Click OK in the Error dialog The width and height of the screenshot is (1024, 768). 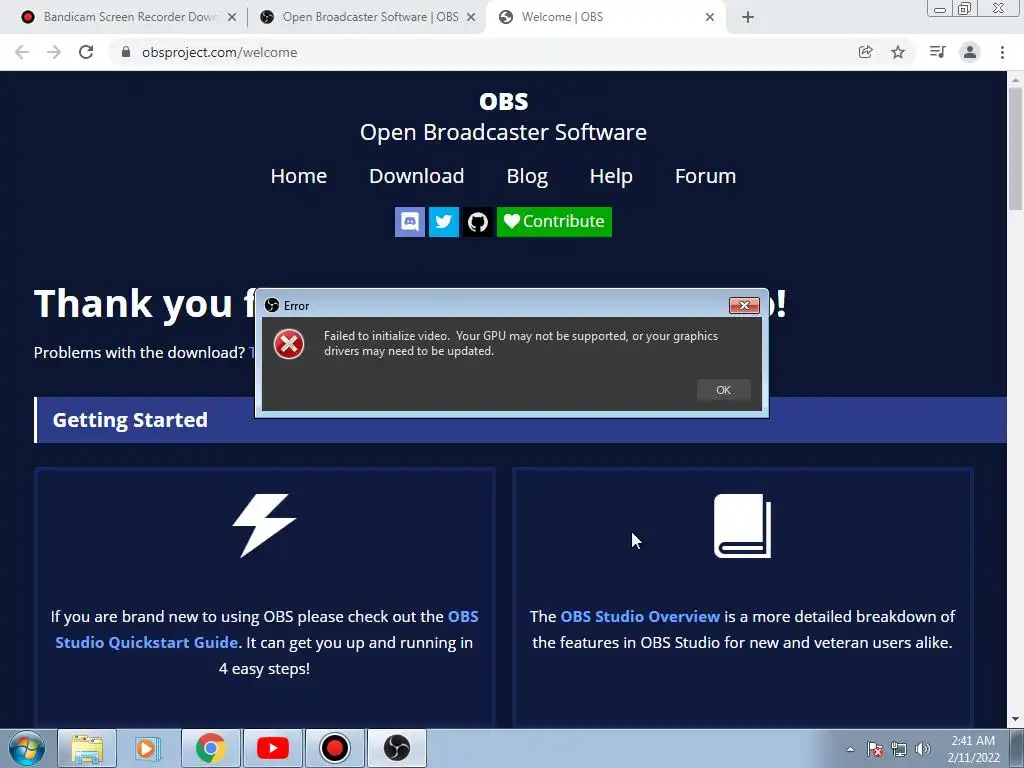point(723,390)
